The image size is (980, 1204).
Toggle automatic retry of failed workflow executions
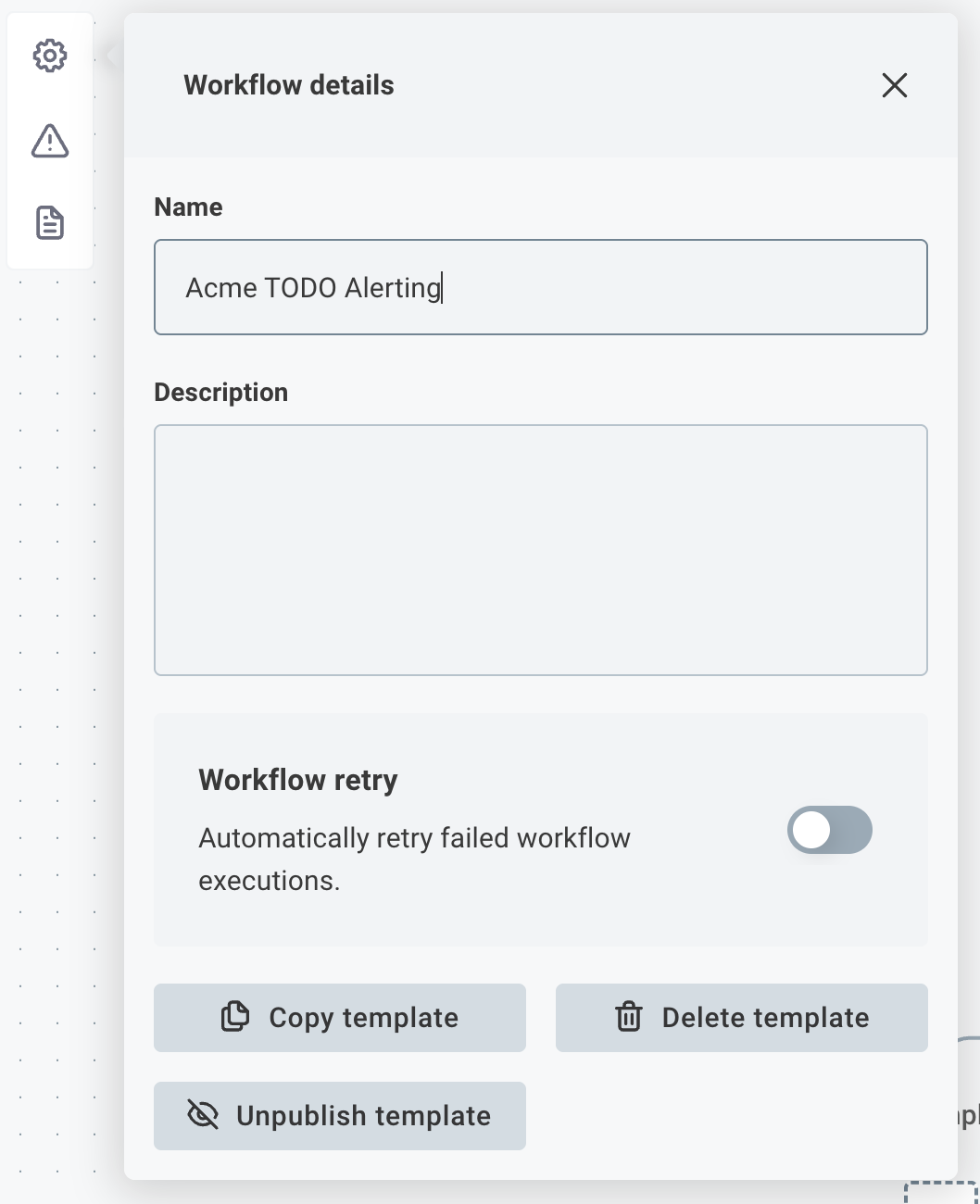click(829, 830)
